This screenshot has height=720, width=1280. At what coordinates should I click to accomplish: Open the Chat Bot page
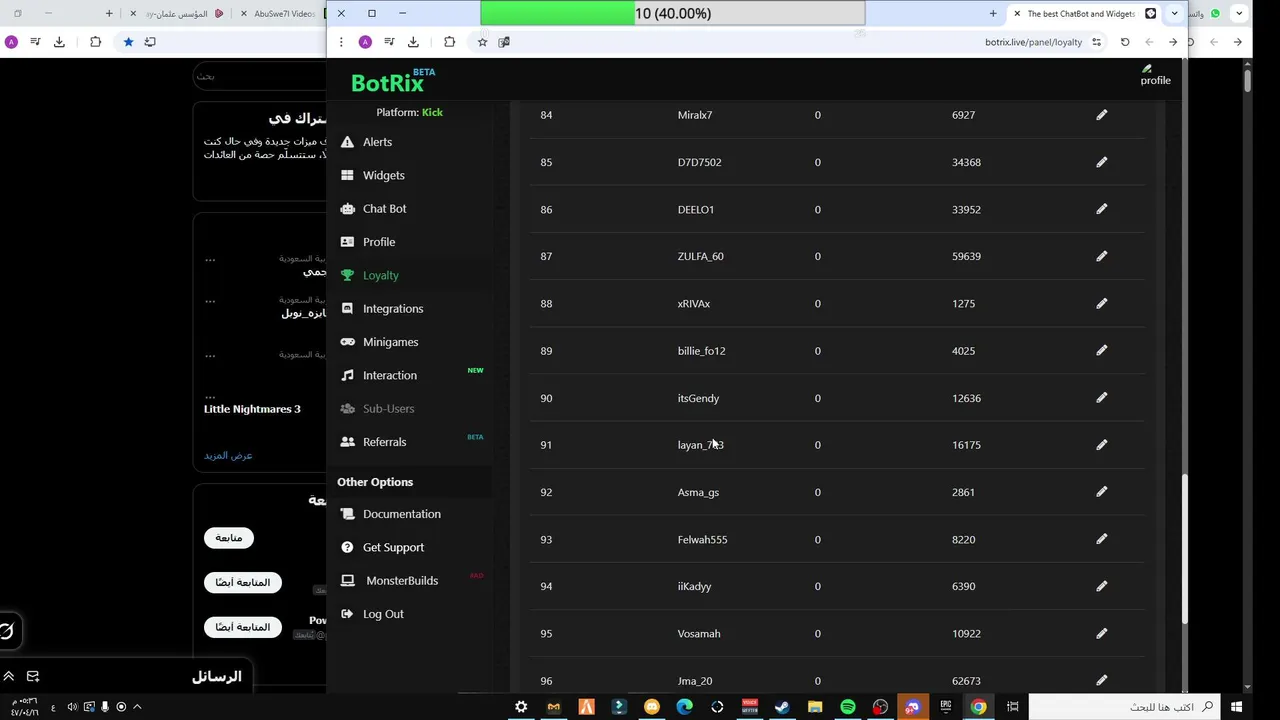click(384, 208)
